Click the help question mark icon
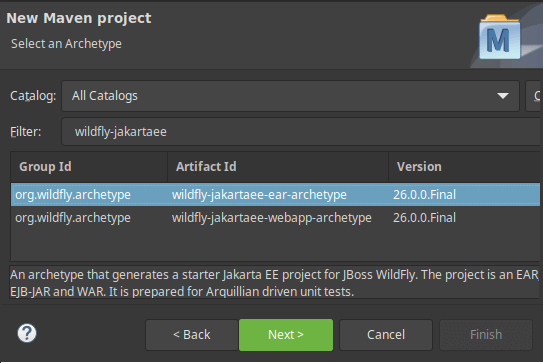This screenshot has width=543, height=363. coord(27,333)
